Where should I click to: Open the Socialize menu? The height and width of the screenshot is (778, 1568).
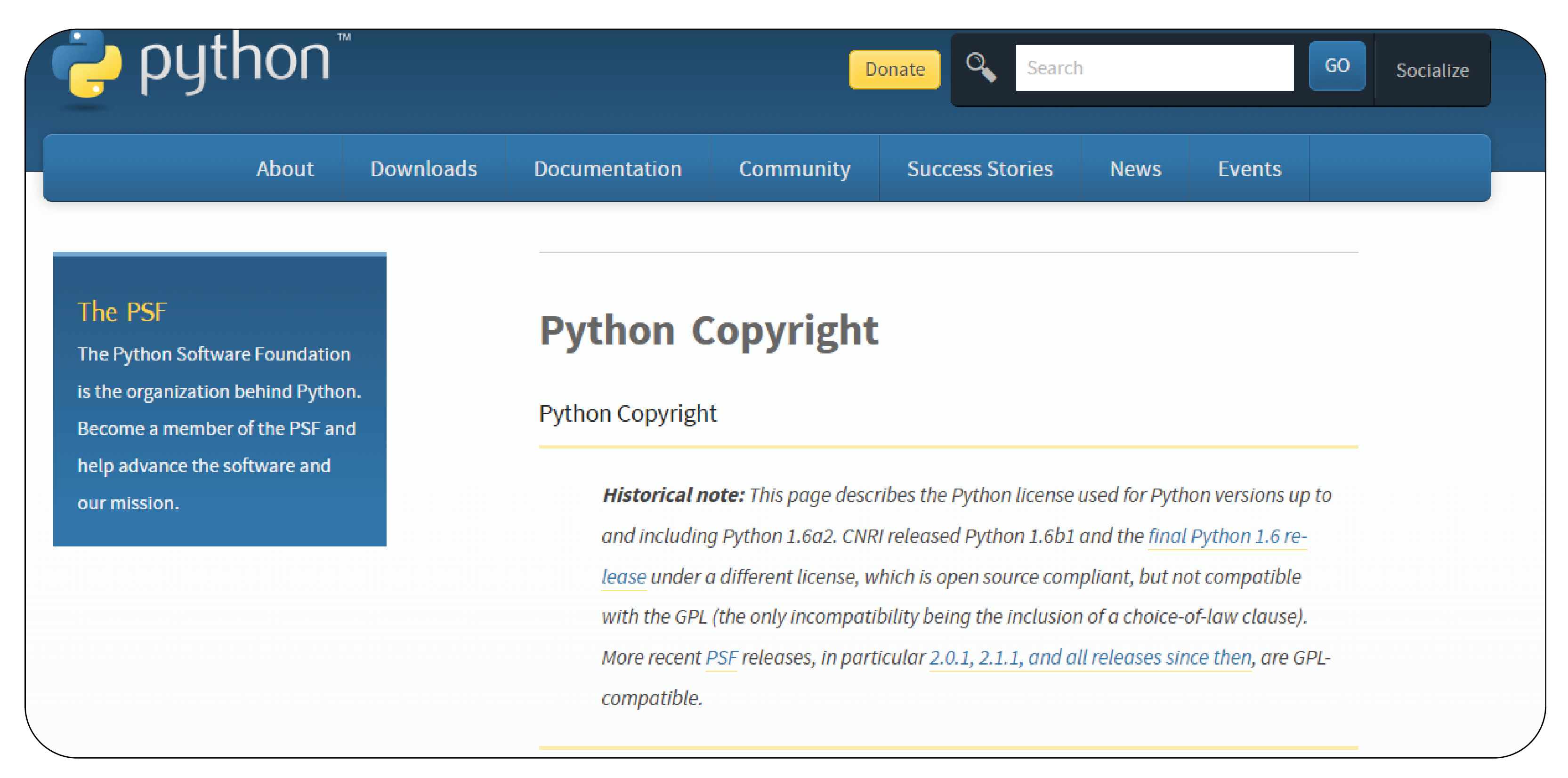(1431, 71)
